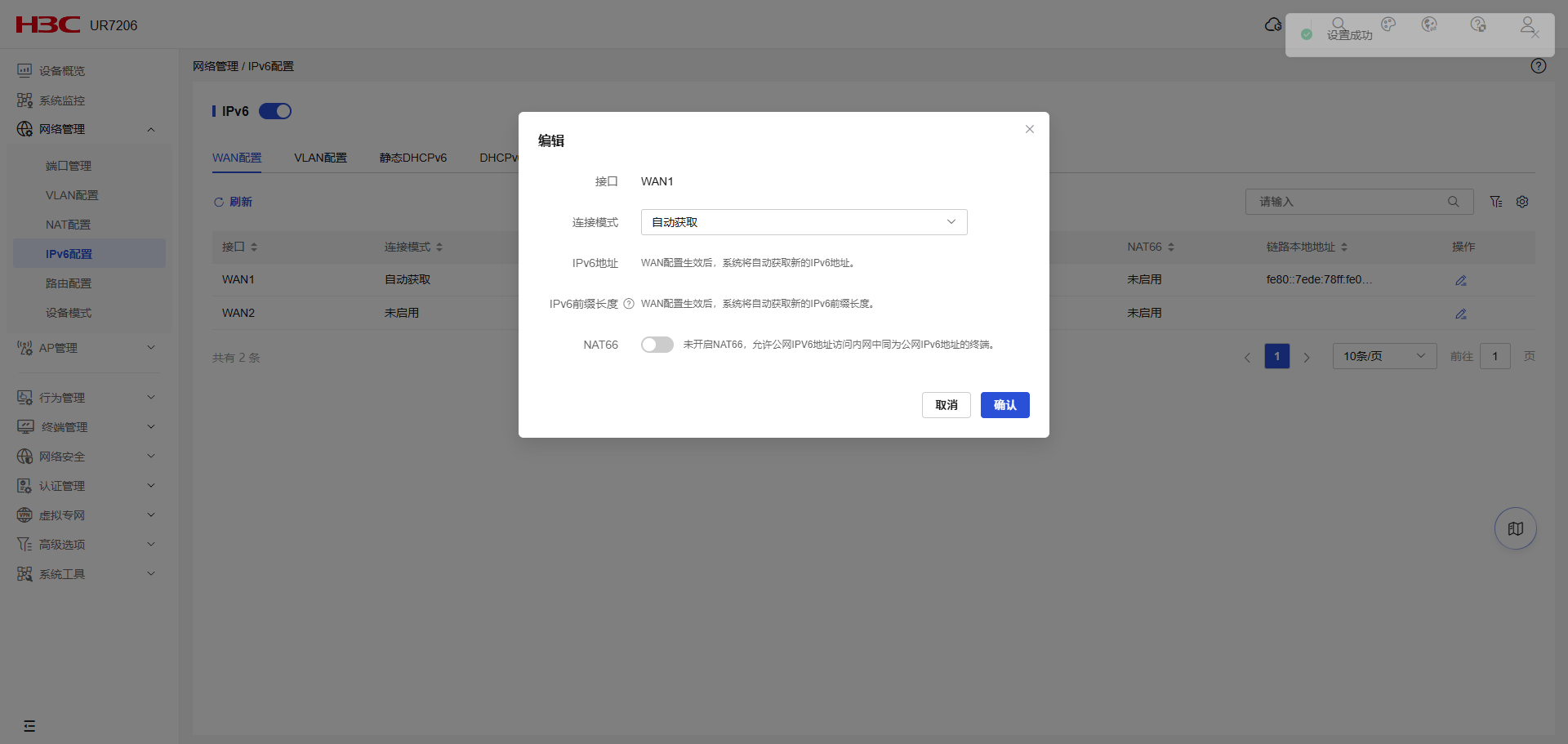Viewport: 1568px width, 744px height.
Task: Click the 请输入 search field
Action: click(1347, 202)
